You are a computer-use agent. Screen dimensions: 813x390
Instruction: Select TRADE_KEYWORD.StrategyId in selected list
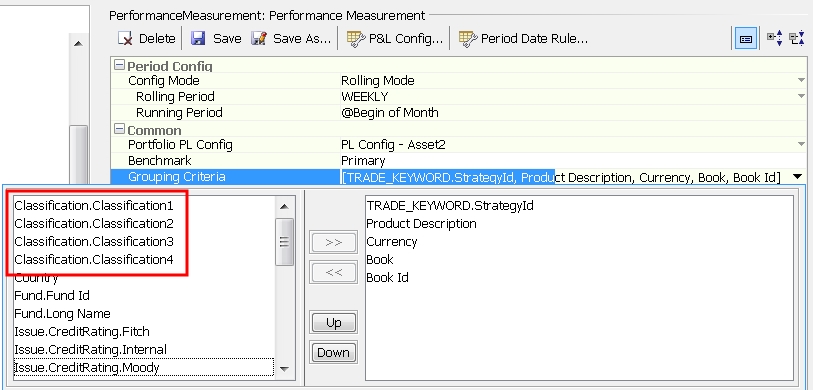pyautogui.click(x=450, y=206)
